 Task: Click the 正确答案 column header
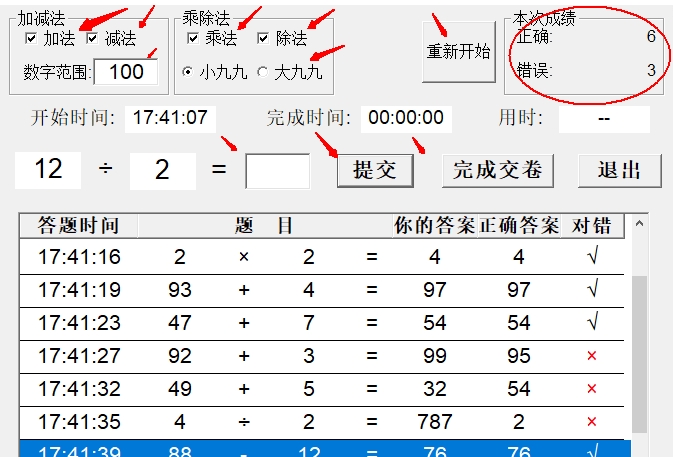click(518, 225)
